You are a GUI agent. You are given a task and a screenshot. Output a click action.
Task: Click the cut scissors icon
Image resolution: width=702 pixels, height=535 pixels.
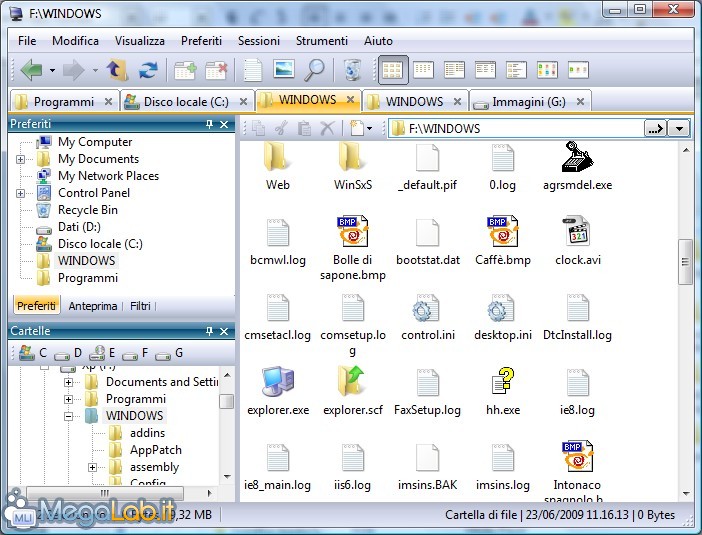coord(281,128)
